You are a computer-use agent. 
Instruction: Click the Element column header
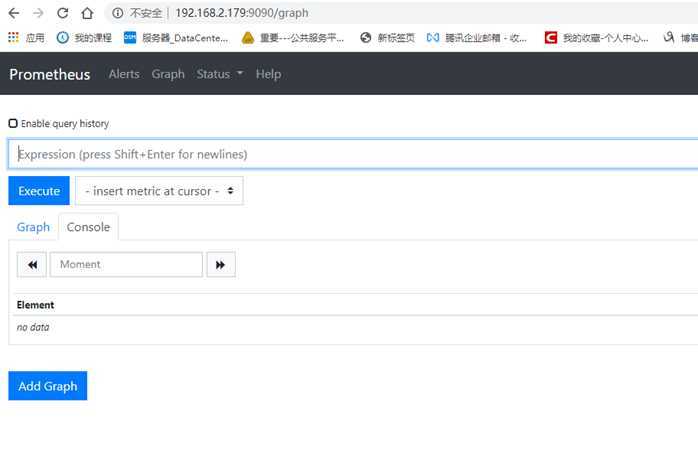pos(36,305)
